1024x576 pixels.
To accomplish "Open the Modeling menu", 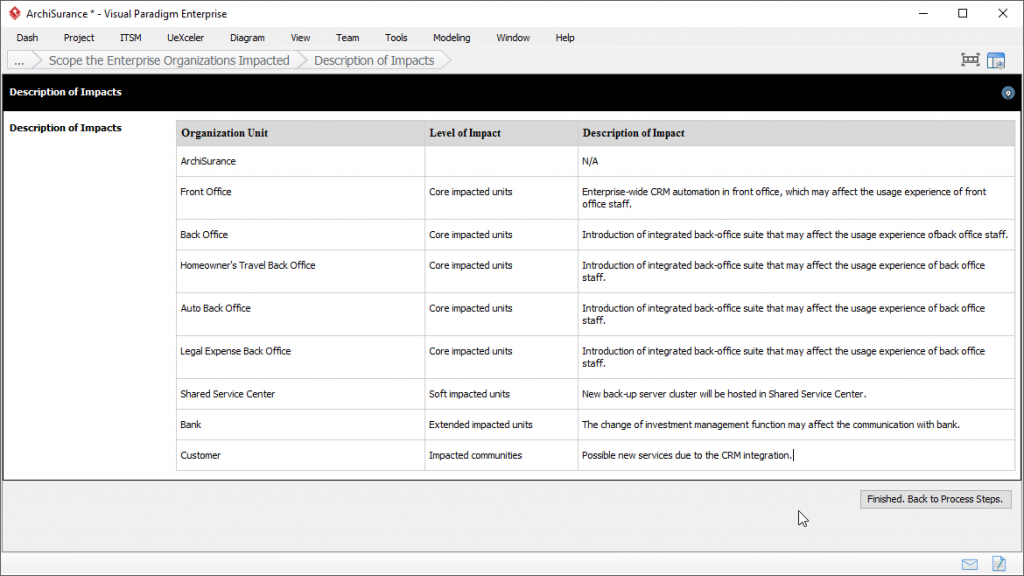I will pos(451,38).
